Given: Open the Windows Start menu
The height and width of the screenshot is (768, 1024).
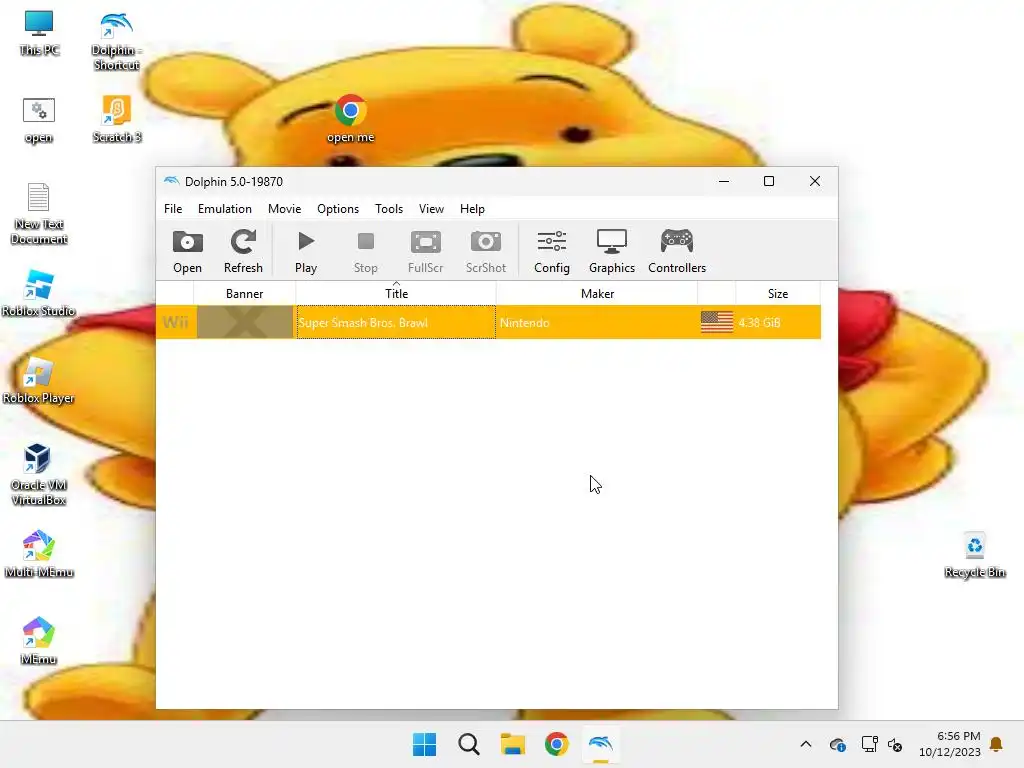Looking at the screenshot, I should coord(424,744).
